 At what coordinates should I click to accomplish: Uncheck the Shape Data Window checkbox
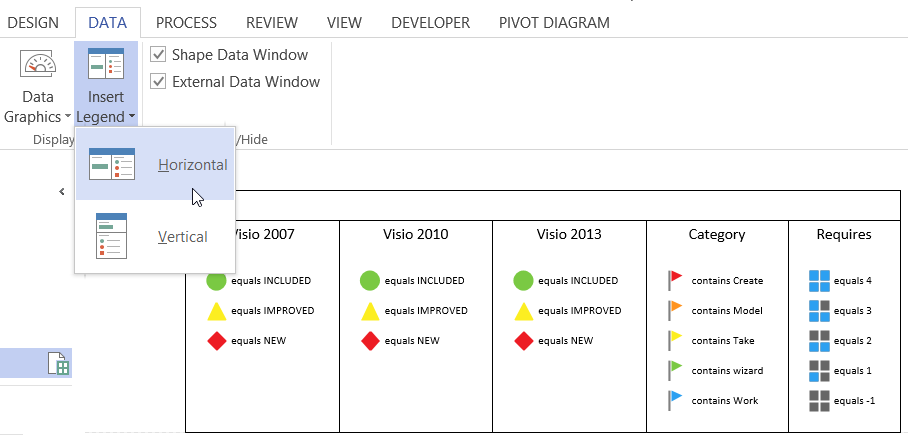click(x=158, y=54)
